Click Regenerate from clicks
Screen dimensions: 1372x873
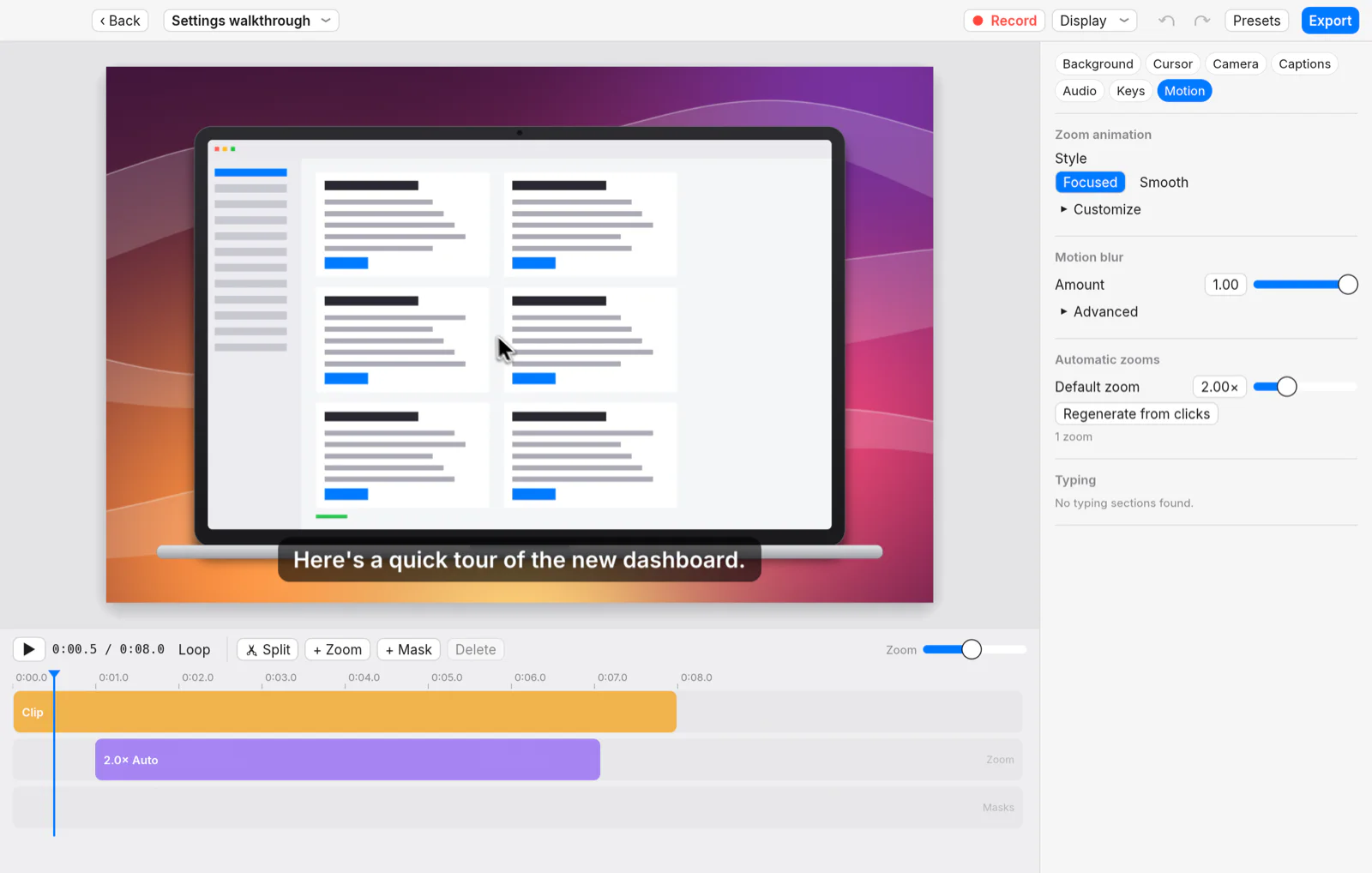click(x=1136, y=413)
